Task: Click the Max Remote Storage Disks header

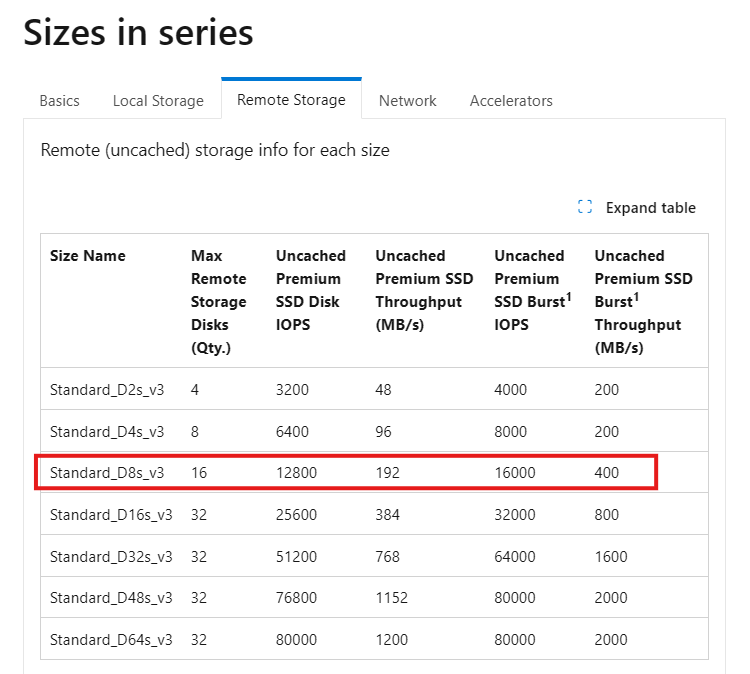Action: [x=219, y=302]
